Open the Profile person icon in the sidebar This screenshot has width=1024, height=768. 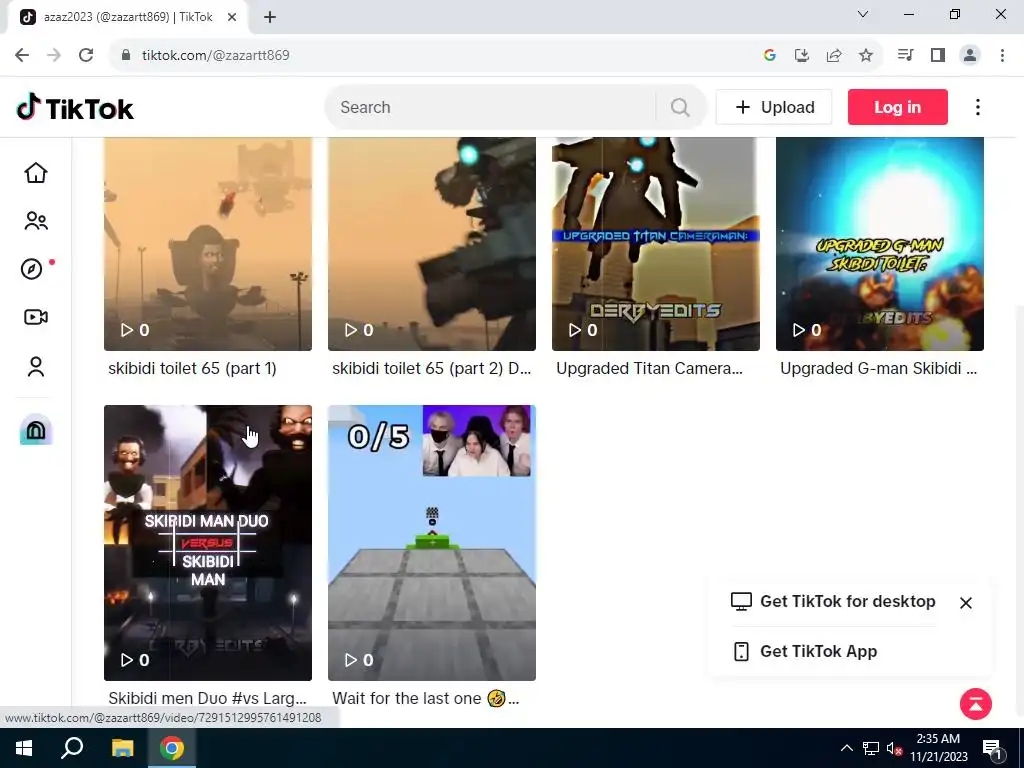click(36, 367)
